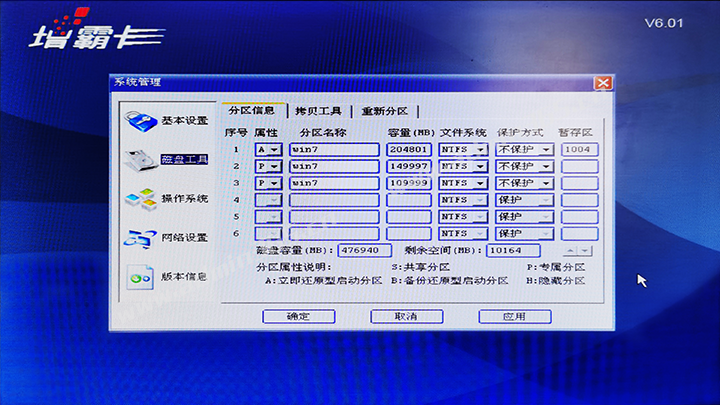Click partition 2 name field win7
Screen dimensions: 720x405
pos(334,166)
